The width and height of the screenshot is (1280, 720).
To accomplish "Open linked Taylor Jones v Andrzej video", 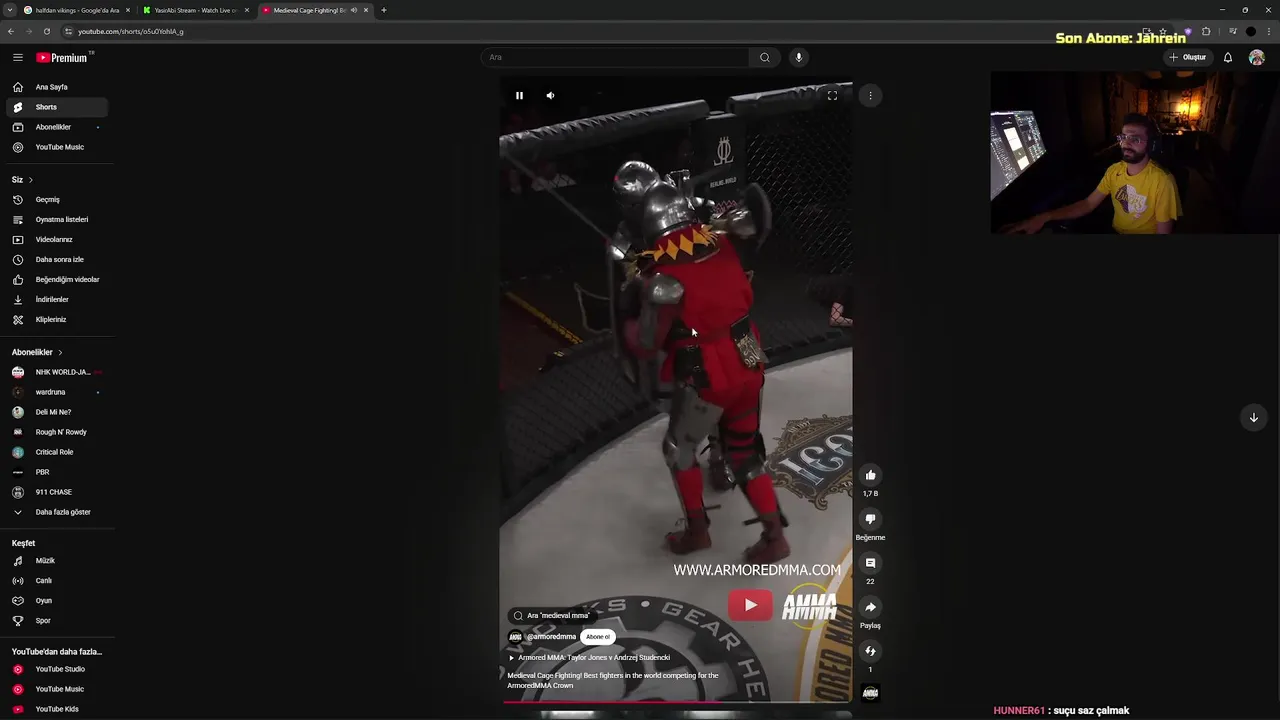I will pyautogui.click(x=590, y=658).
